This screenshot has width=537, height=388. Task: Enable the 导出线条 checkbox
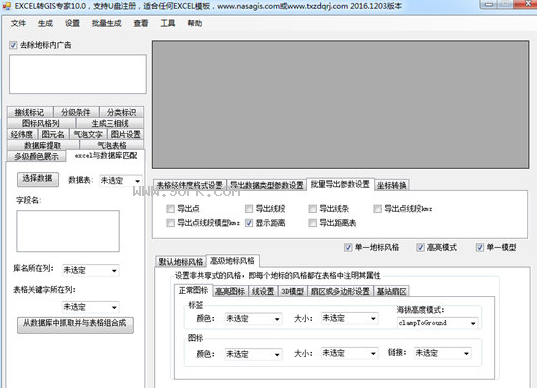click(x=312, y=209)
